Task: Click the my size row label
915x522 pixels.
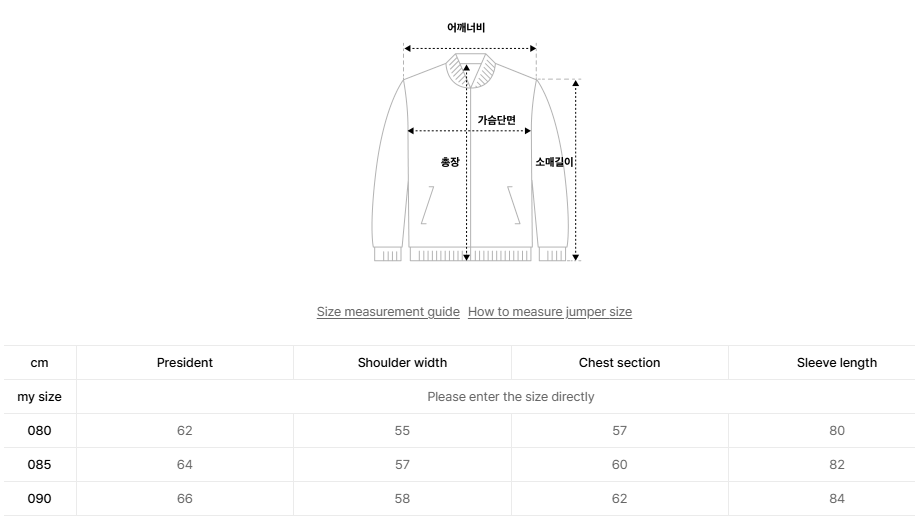Action: click(39, 397)
